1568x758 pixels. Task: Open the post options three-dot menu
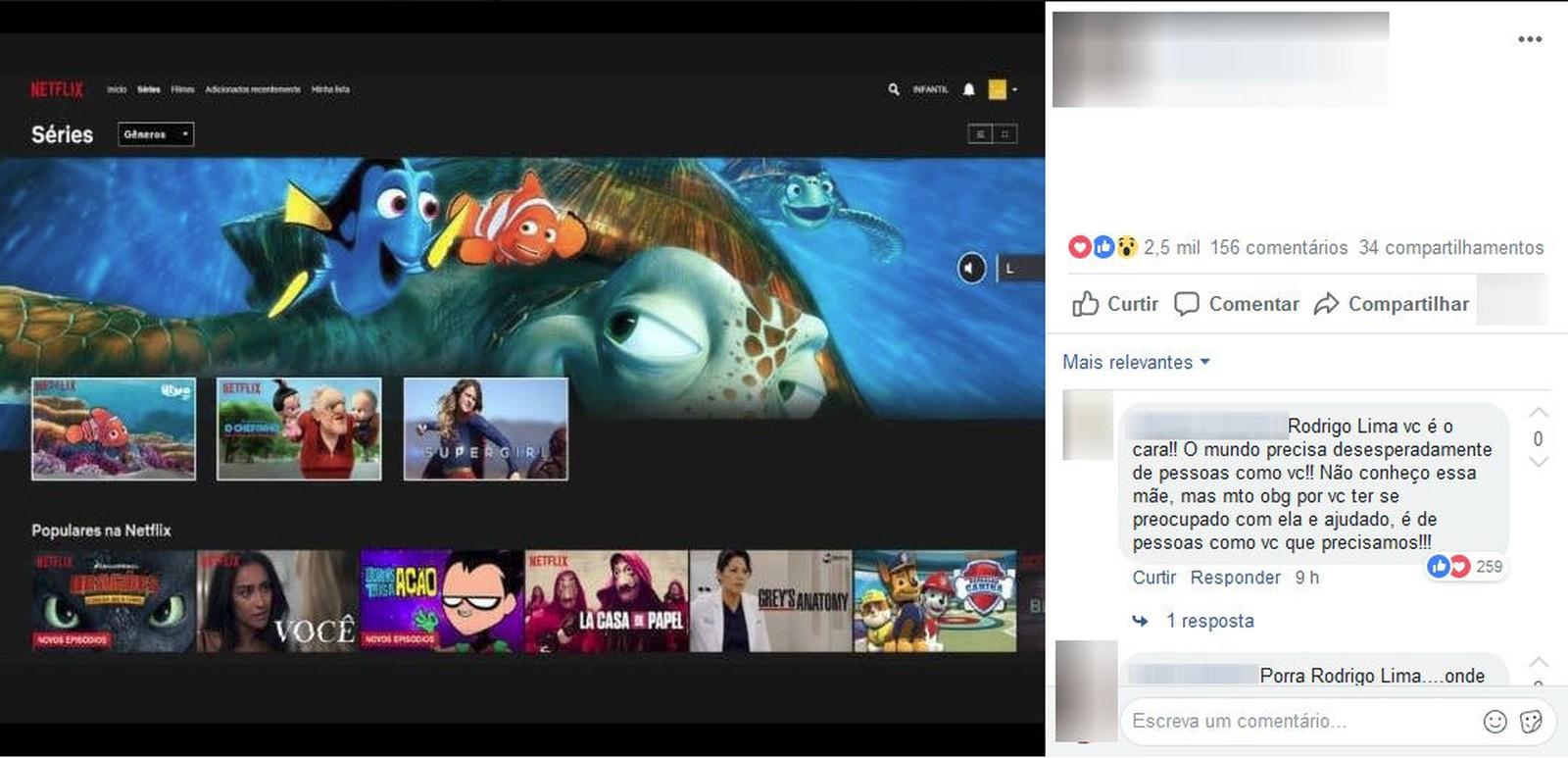click(1530, 39)
